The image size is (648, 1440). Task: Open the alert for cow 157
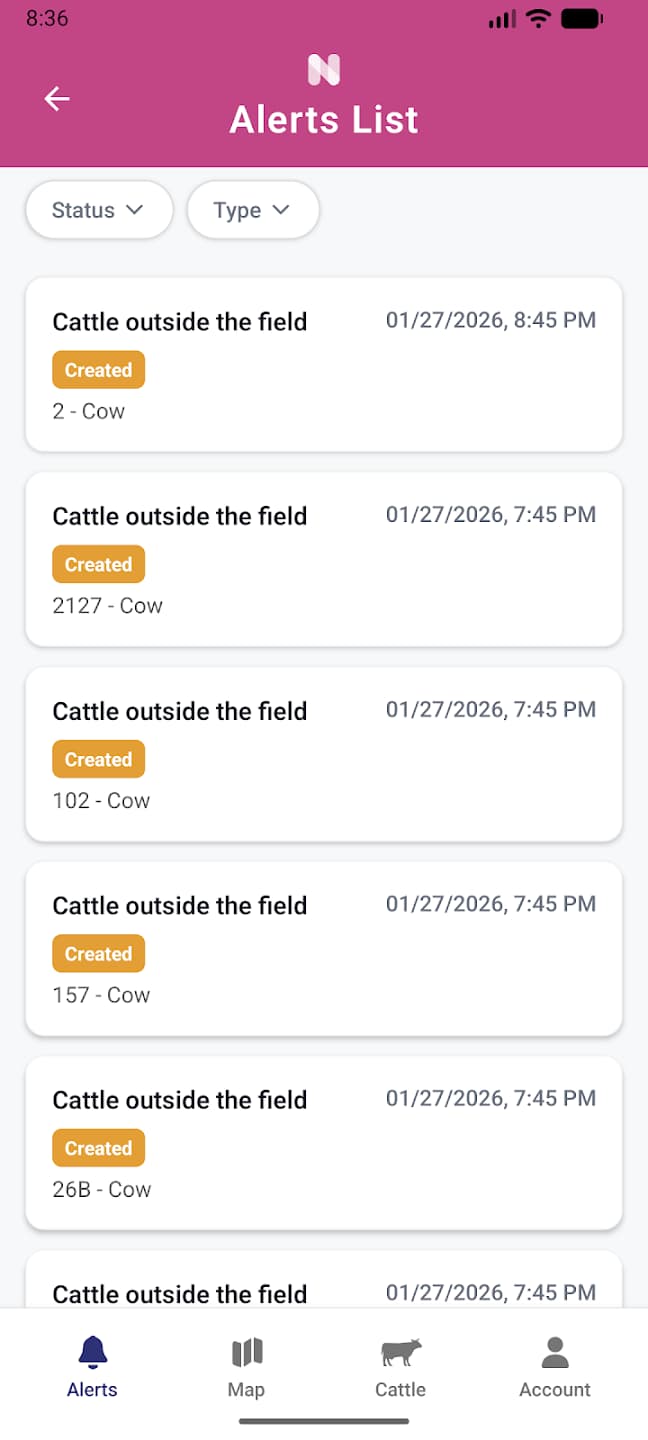point(323,948)
